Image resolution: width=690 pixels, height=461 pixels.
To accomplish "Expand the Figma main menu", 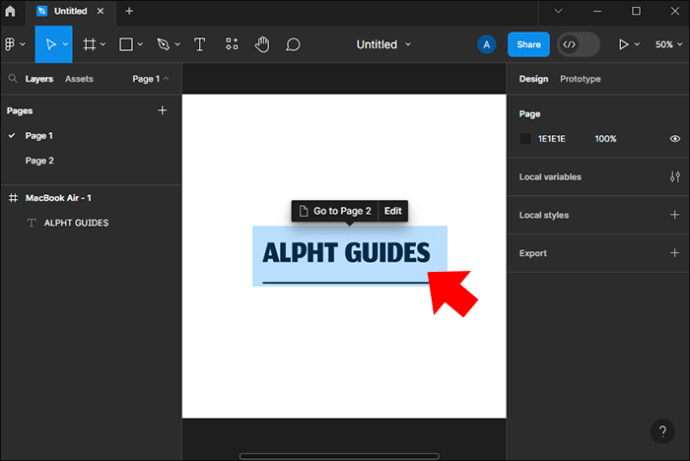I will [x=13, y=44].
